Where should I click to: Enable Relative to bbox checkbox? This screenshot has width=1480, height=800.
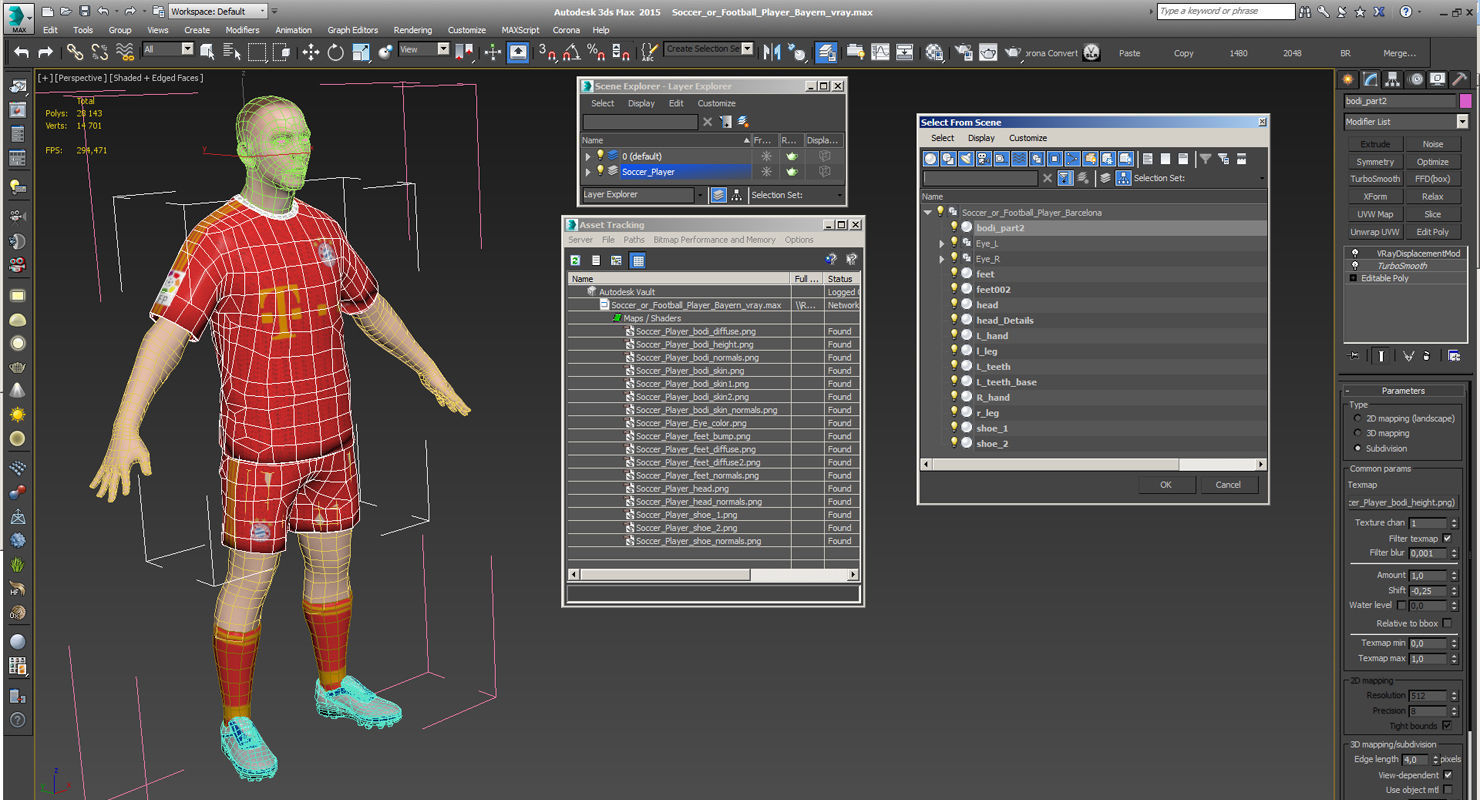(x=1447, y=623)
